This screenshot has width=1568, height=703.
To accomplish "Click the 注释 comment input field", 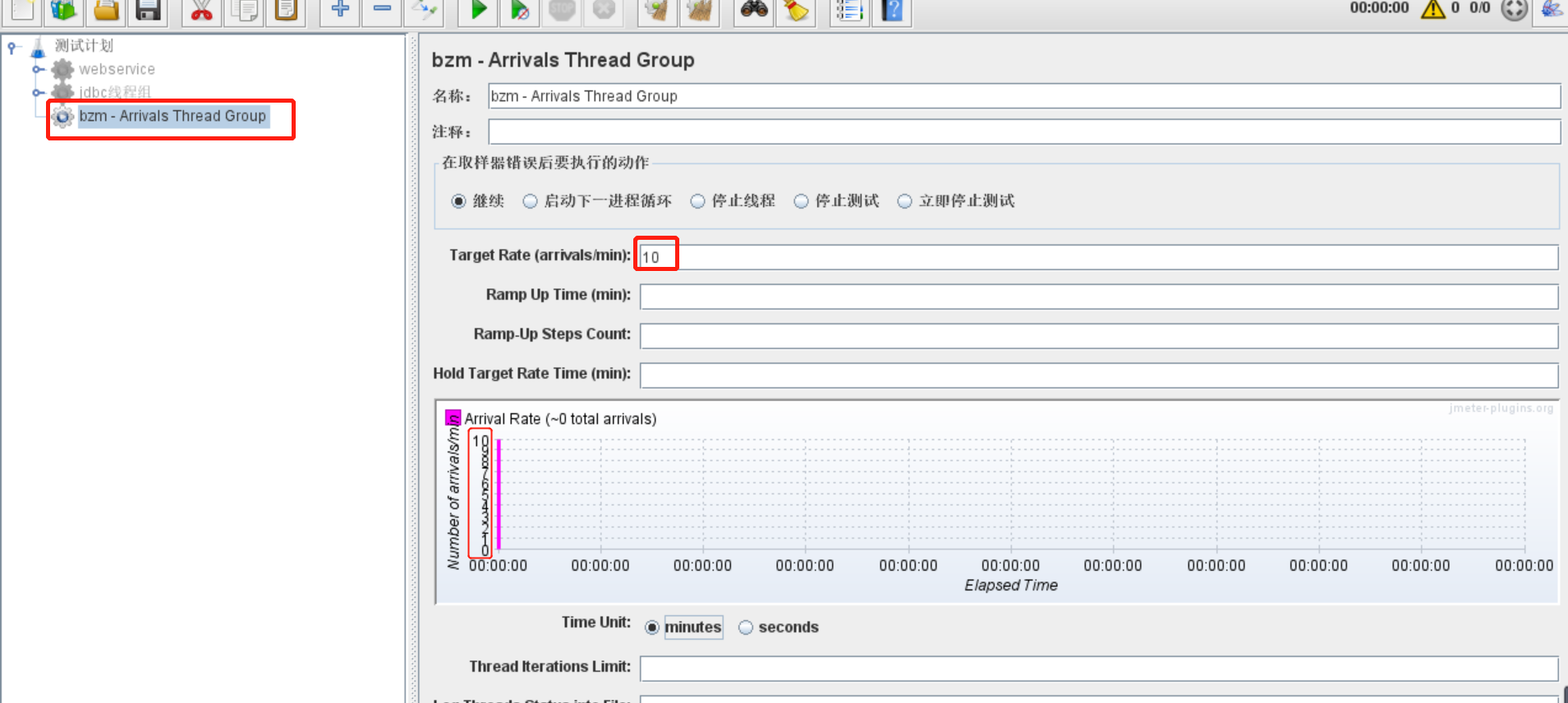I will pos(1024,131).
